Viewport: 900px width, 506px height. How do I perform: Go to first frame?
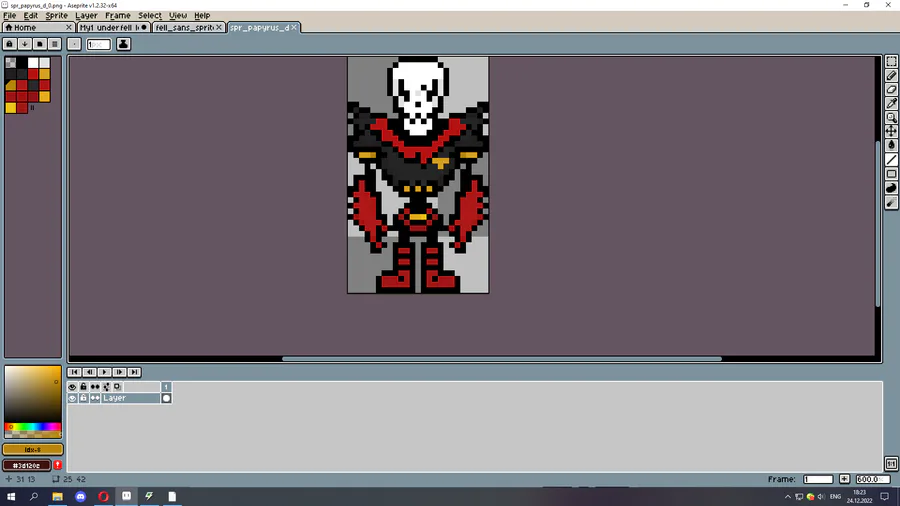point(75,372)
